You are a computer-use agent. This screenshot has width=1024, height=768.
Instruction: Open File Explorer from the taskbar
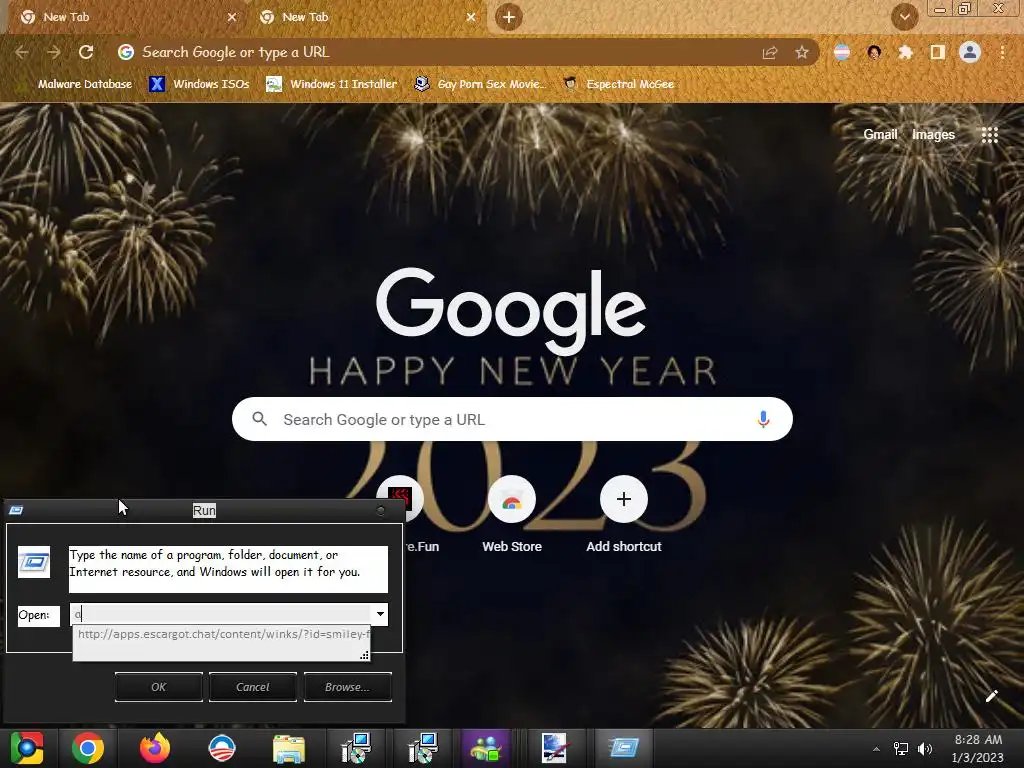(x=289, y=748)
